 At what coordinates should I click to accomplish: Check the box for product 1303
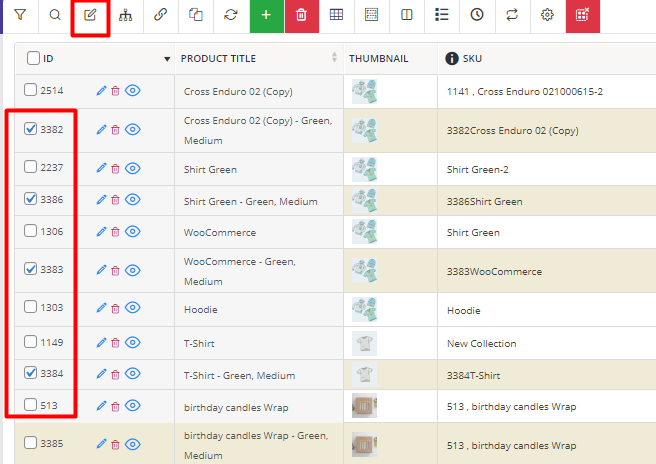point(30,306)
